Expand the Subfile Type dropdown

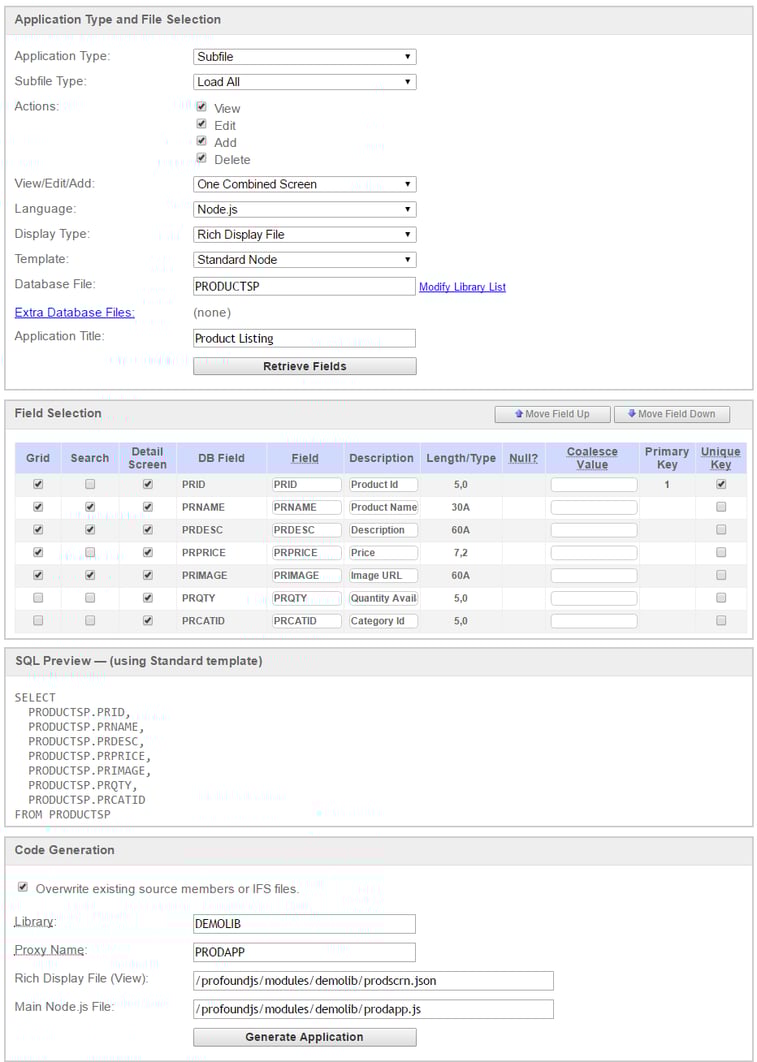[305, 82]
